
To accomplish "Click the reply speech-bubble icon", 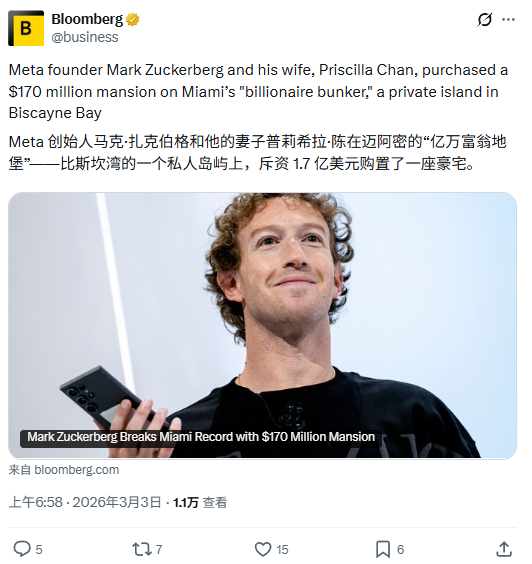I will (x=22, y=549).
